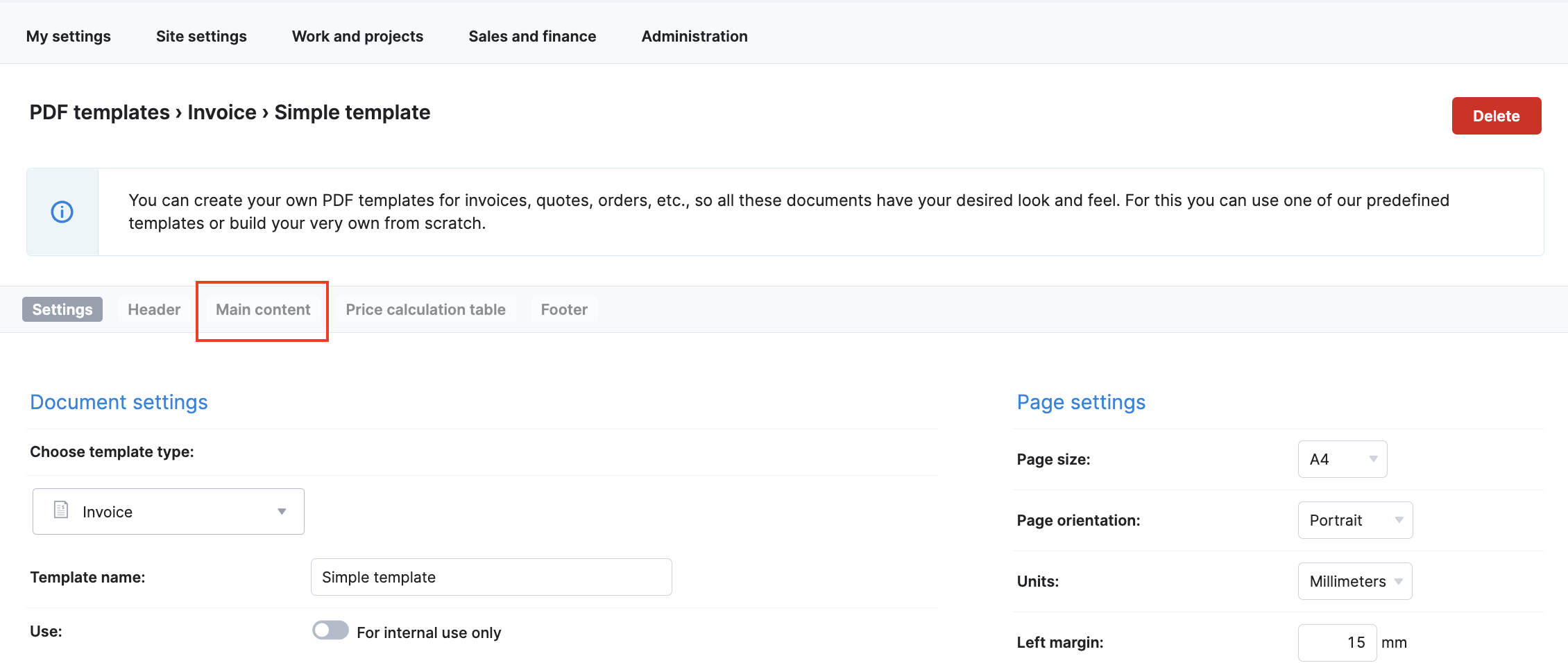Open the Site settings menu
This screenshot has height=663, width=1568.
tap(201, 36)
